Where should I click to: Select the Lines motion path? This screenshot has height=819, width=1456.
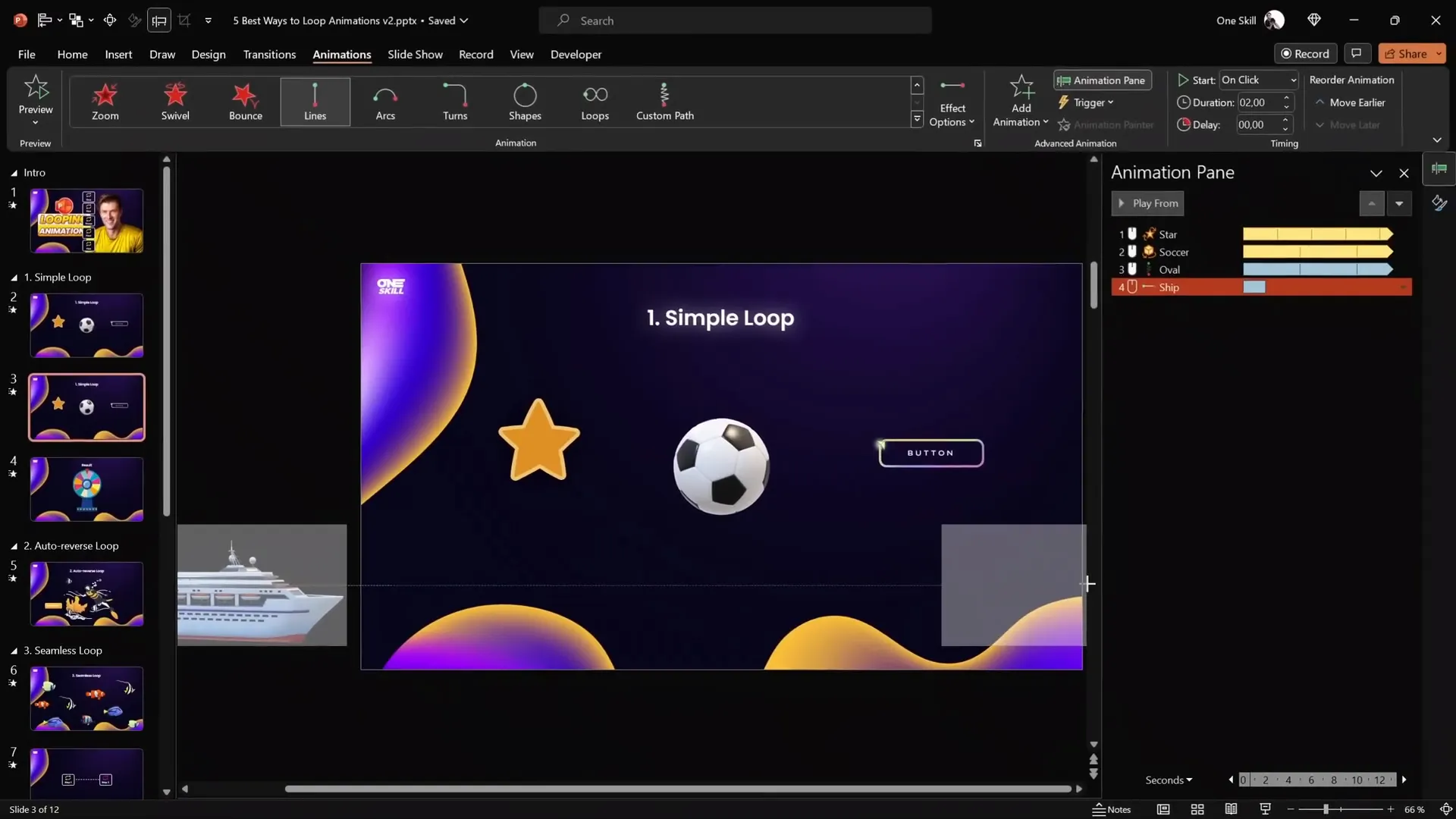315,102
